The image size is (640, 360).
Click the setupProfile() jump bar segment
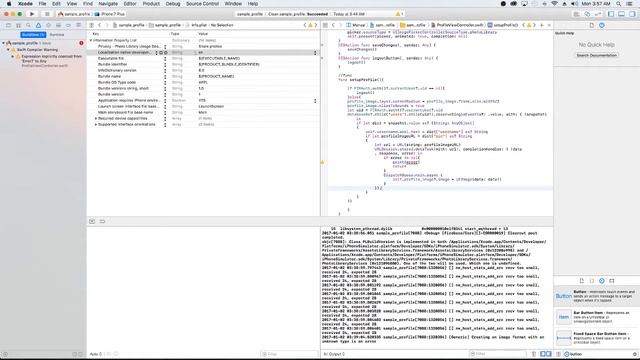pos(503,25)
